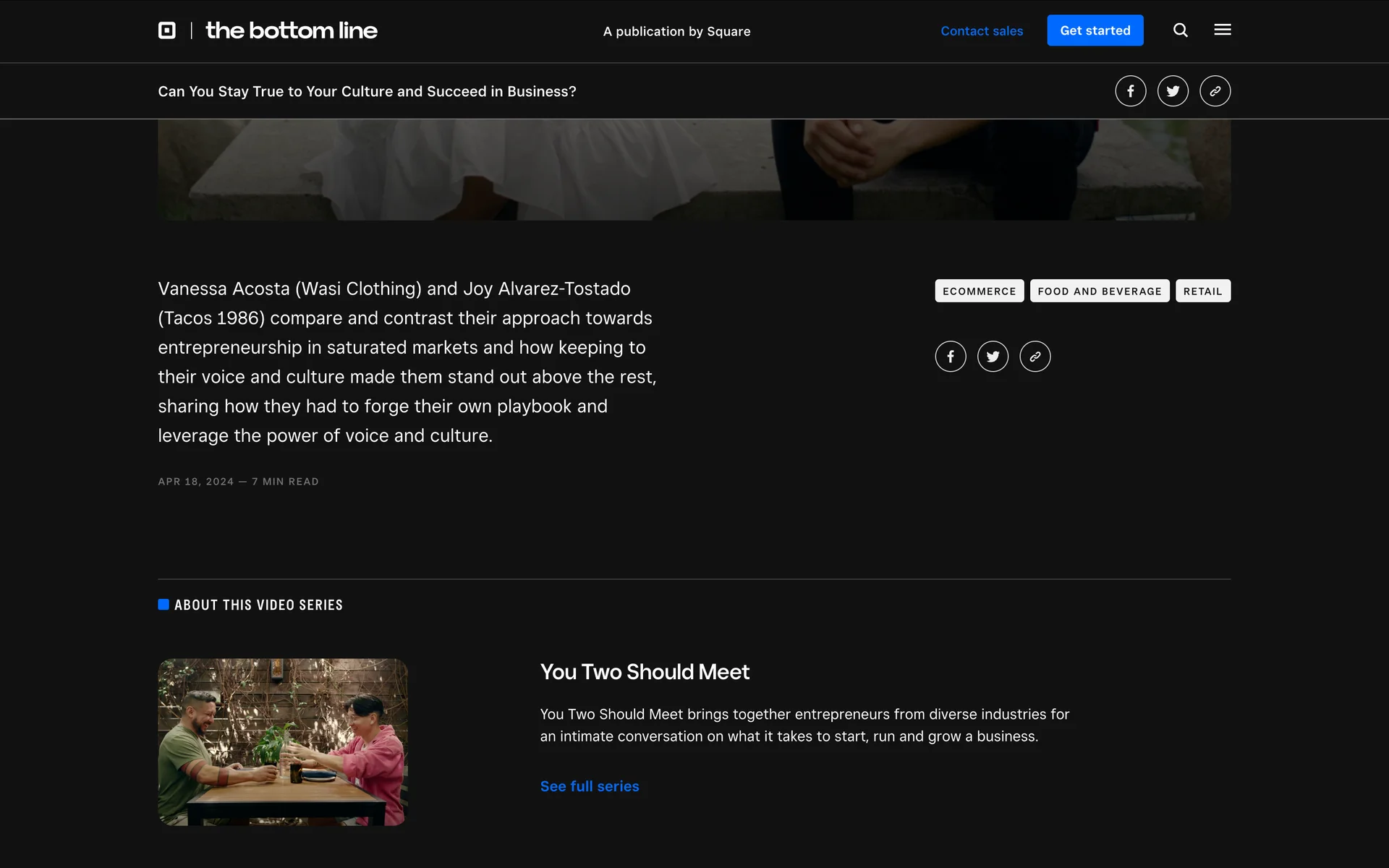Share on Twitter from sticky header
This screenshot has height=868, width=1389.
[x=1173, y=91]
